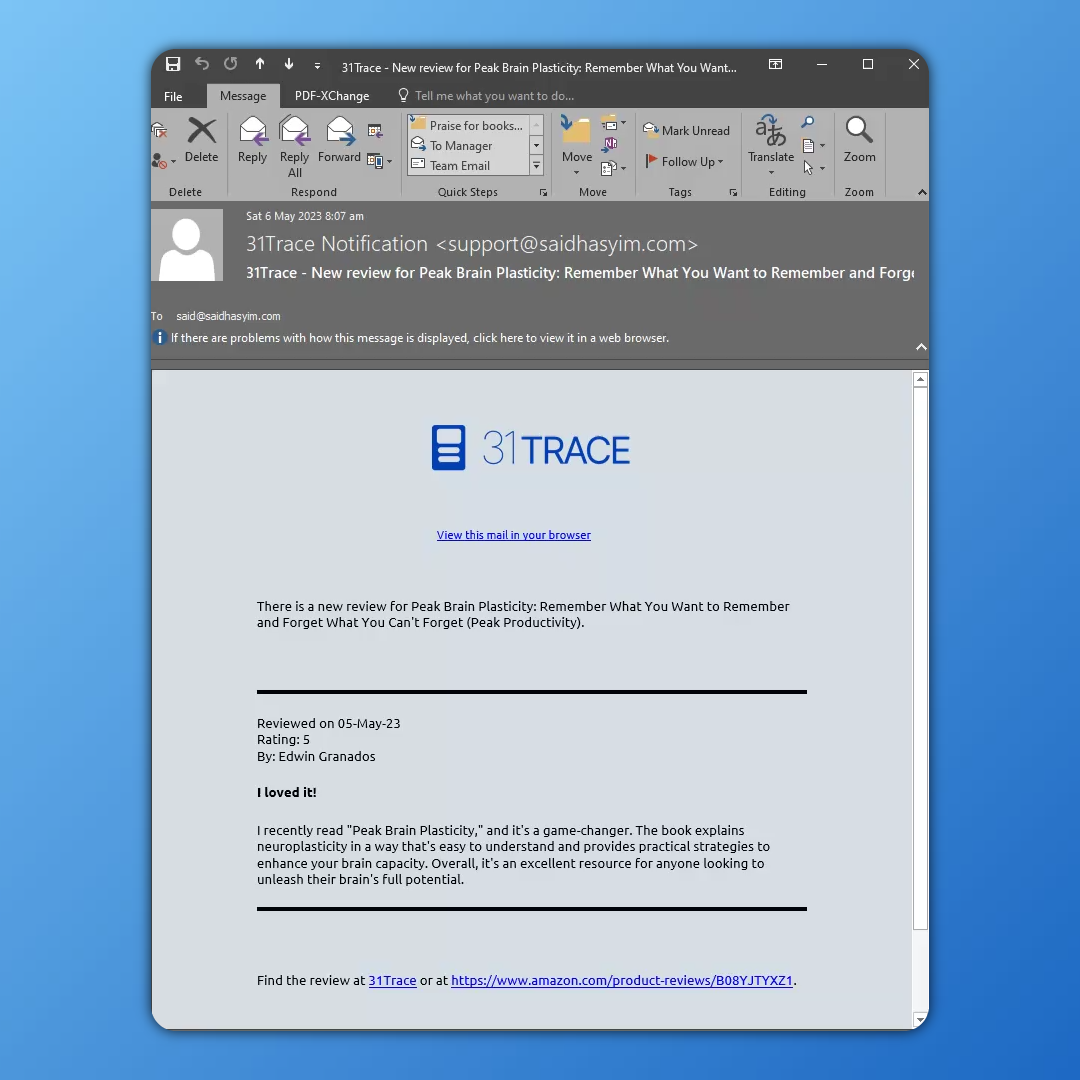Mark this message as Unread

(686, 130)
